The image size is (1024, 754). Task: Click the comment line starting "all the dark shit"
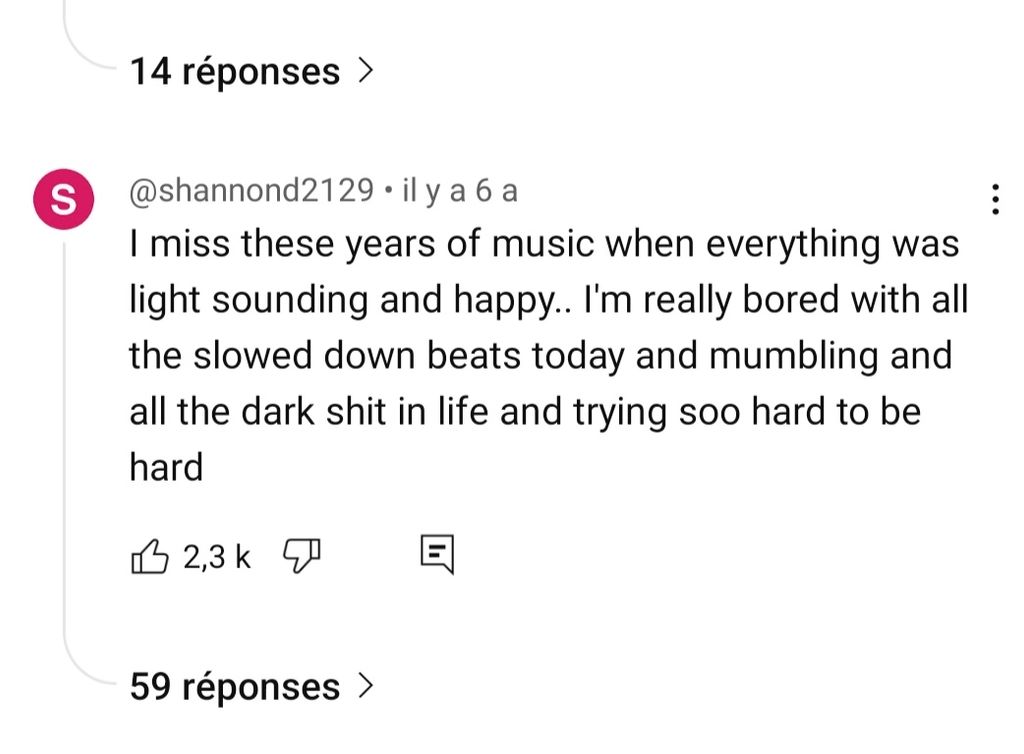[x=524, y=412]
